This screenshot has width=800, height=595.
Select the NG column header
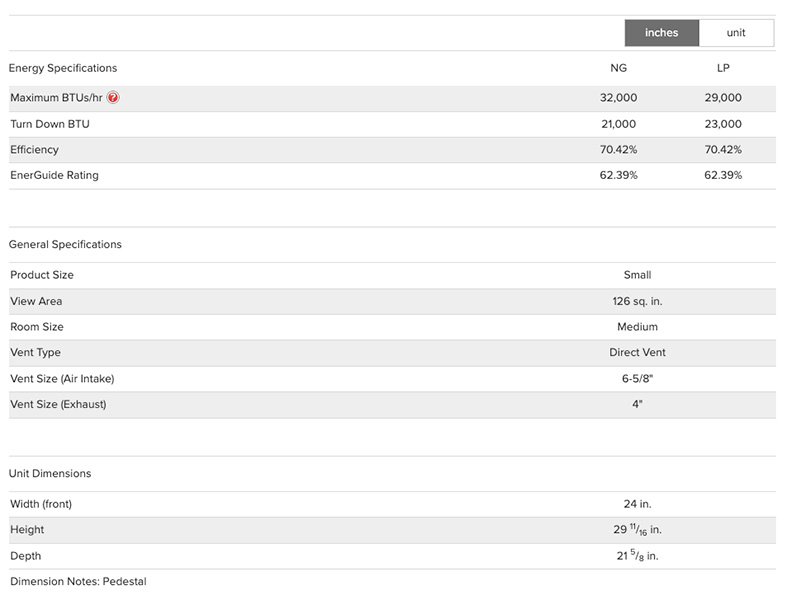click(618, 68)
